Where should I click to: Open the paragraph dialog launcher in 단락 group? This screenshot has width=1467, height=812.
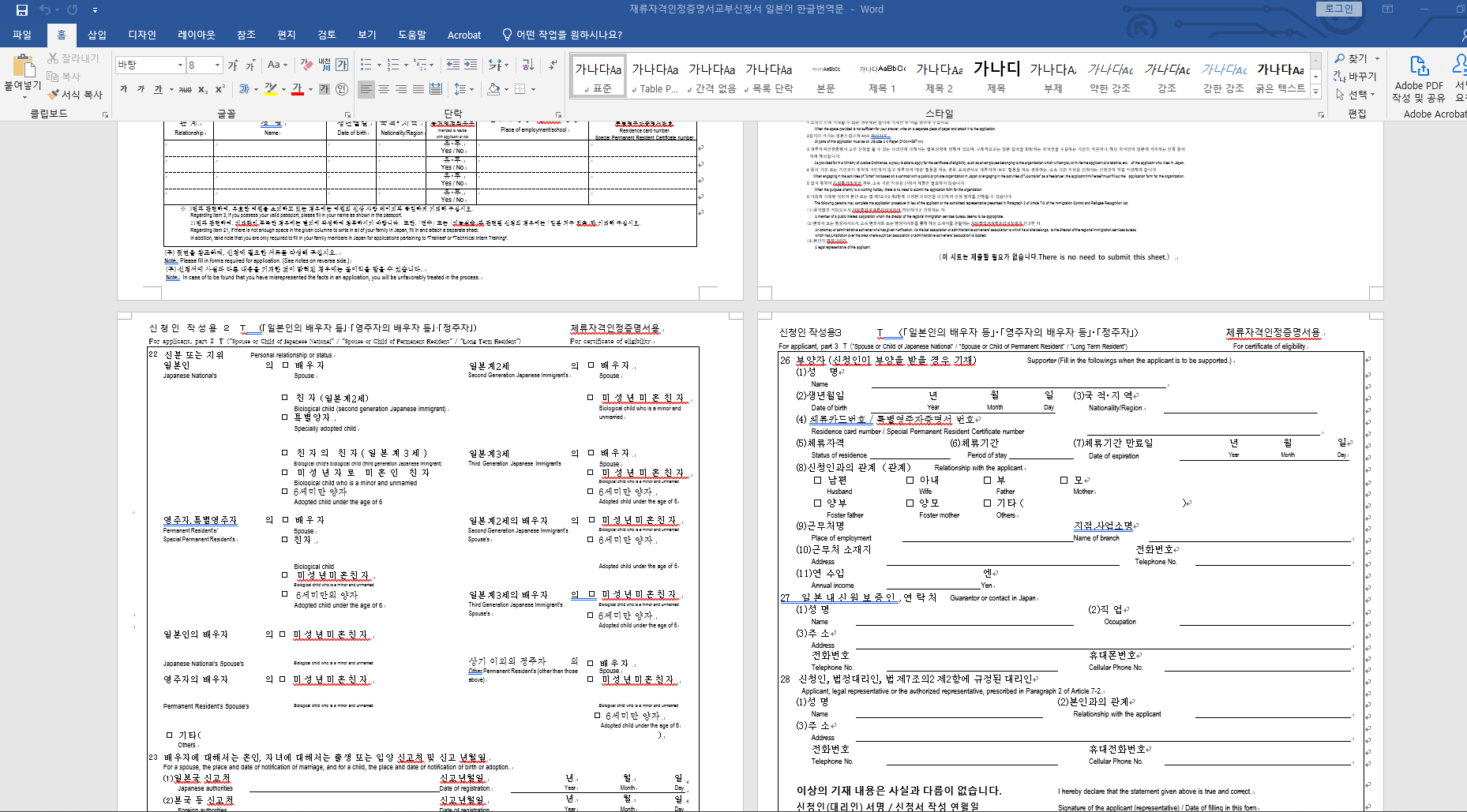click(x=558, y=114)
